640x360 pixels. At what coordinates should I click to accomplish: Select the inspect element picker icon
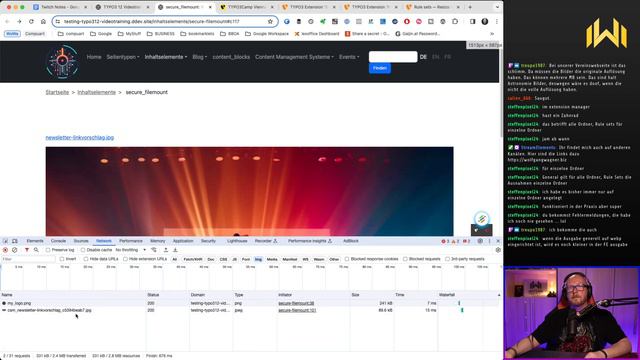pyautogui.click(x=6, y=241)
